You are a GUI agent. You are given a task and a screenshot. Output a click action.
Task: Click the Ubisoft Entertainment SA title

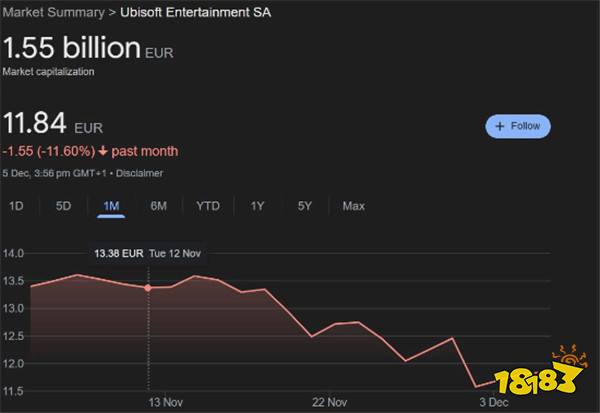[x=196, y=12]
